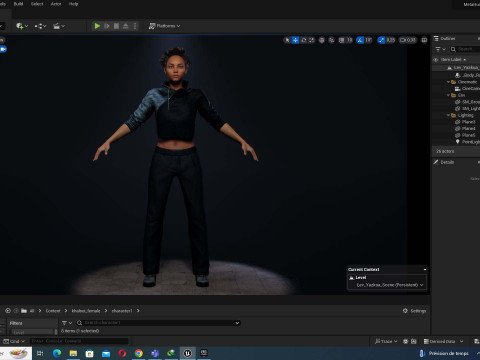
Task: Open the Select menu
Action: [x=37, y=4]
